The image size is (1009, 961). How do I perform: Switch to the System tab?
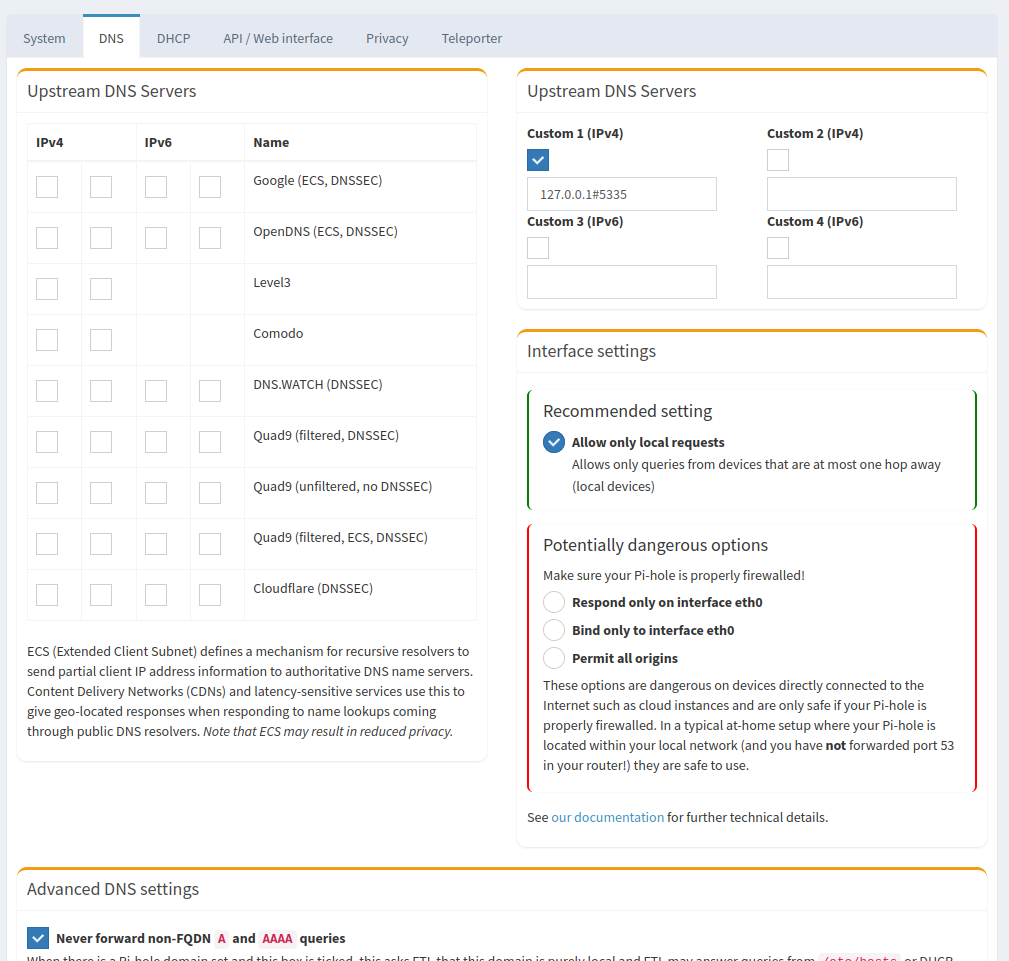pyautogui.click(x=44, y=38)
